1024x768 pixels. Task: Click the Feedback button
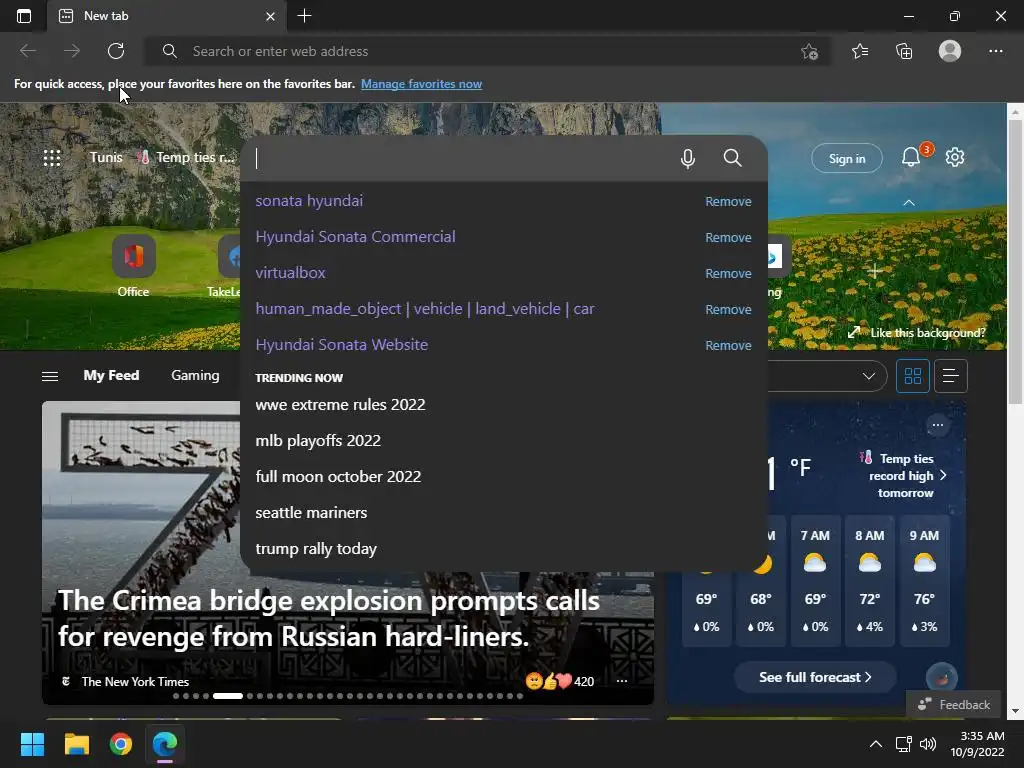click(953, 705)
